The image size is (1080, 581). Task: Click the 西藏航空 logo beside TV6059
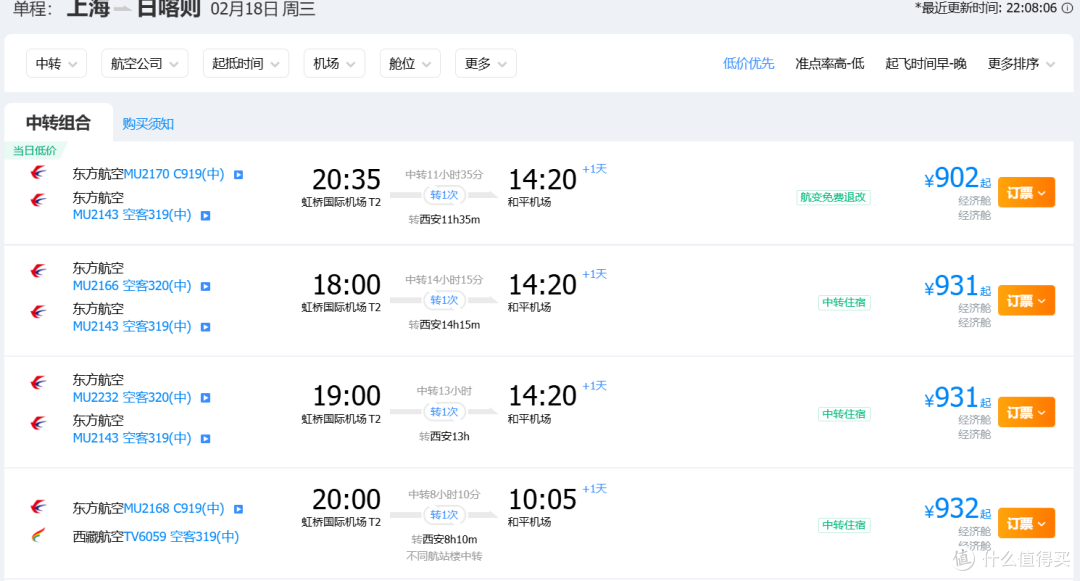[x=39, y=535]
